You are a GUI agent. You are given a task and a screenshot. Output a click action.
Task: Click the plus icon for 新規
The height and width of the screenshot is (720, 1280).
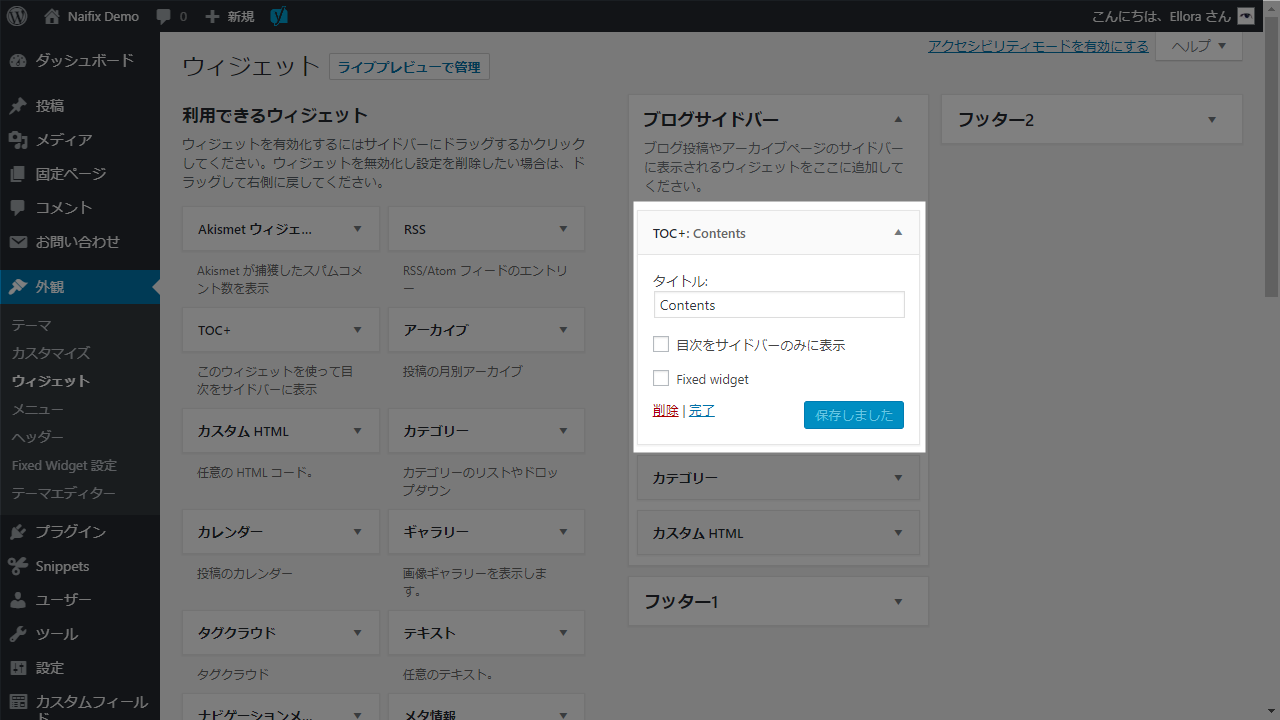click(x=212, y=17)
